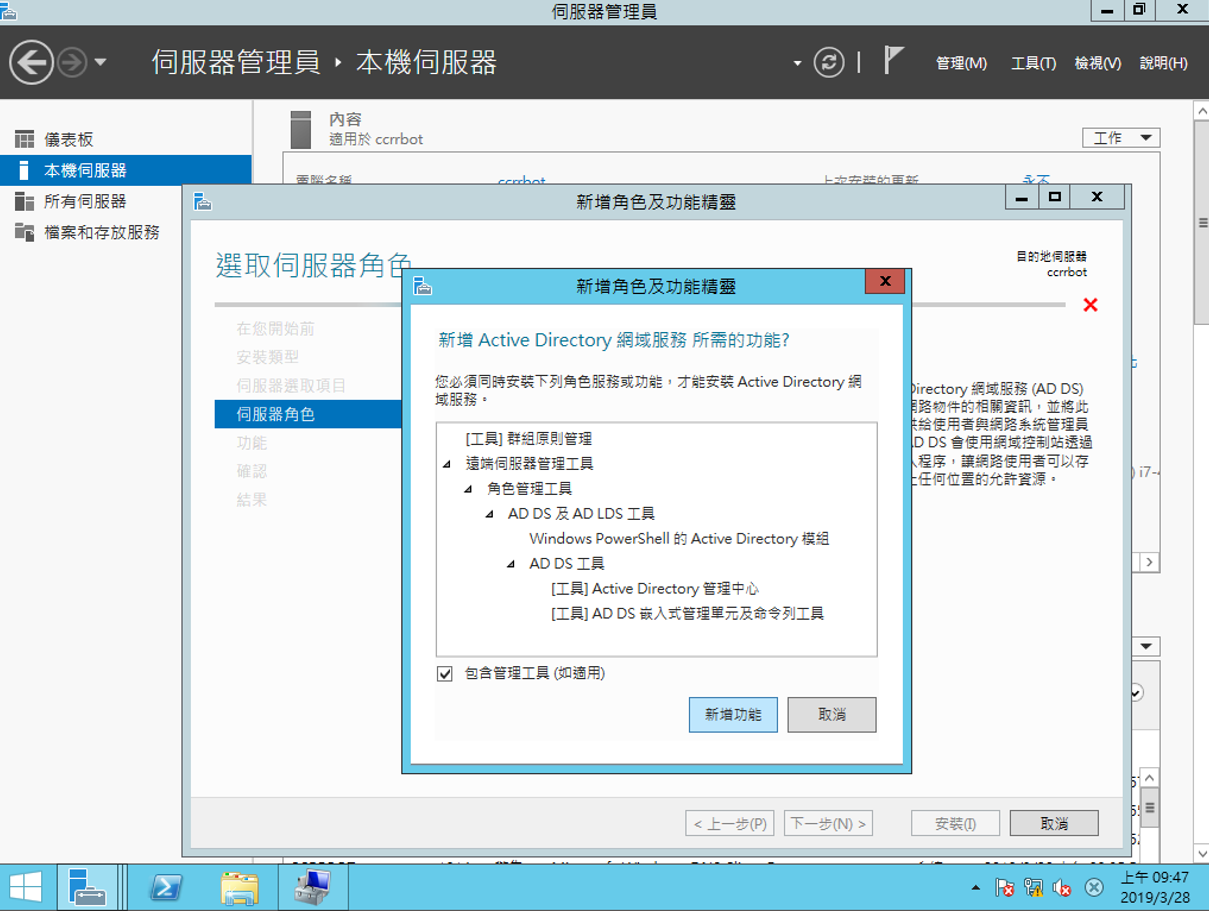Click the network tray icon with warning
Image resolution: width=1209 pixels, height=911 pixels.
[x=1034, y=888]
